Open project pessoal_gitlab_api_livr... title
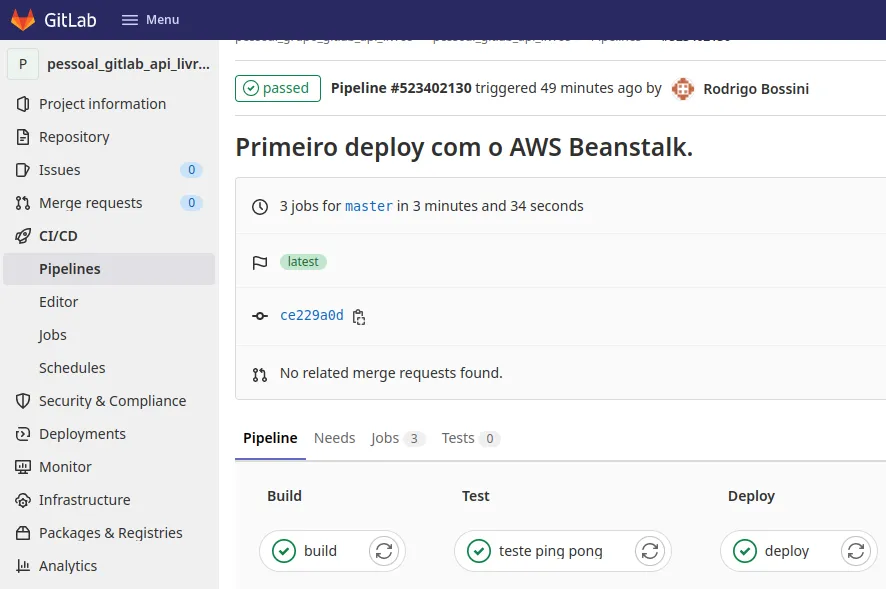 (x=128, y=64)
